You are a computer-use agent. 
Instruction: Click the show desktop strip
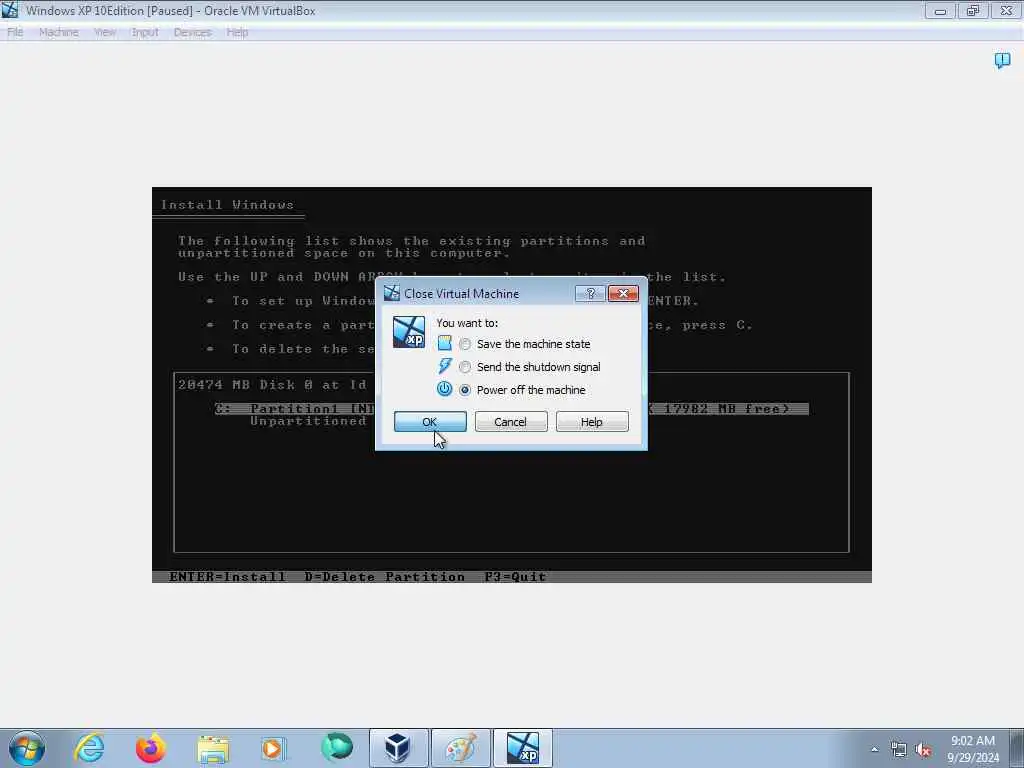click(x=1017, y=748)
